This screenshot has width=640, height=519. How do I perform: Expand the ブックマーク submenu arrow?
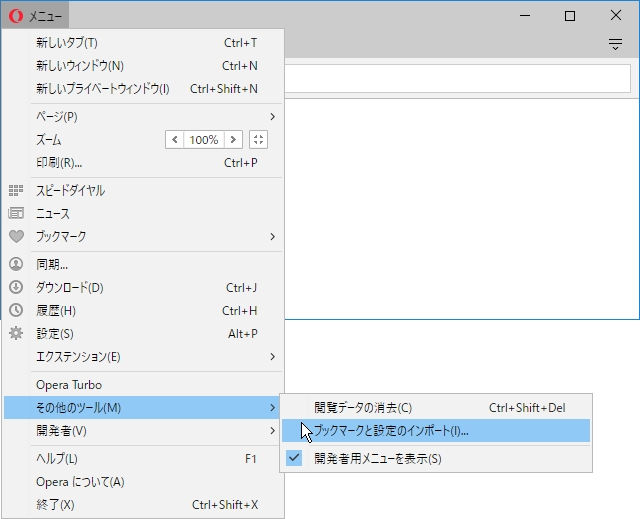point(272,237)
